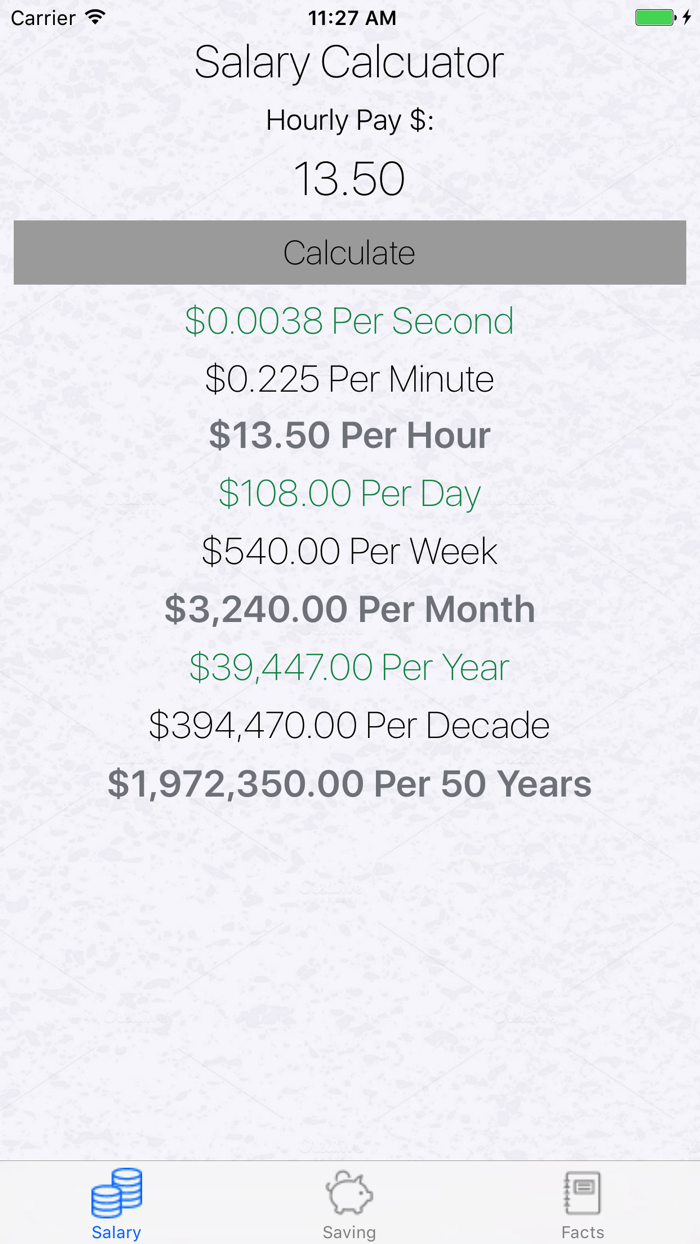The height and width of the screenshot is (1244, 700).
Task: Open the Facts notebook icon
Action: [x=583, y=1190]
